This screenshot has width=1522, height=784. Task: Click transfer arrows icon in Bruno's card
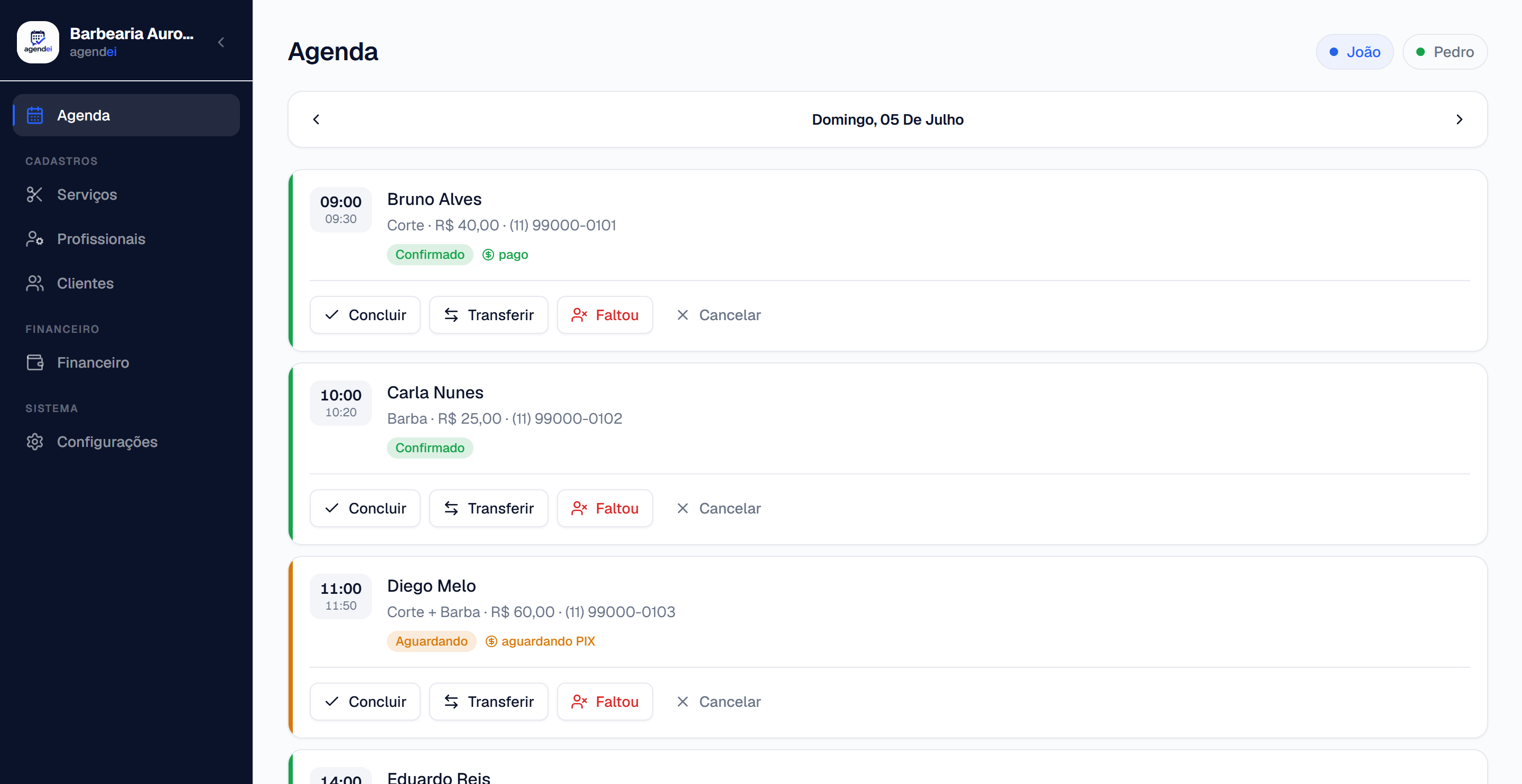(x=451, y=315)
